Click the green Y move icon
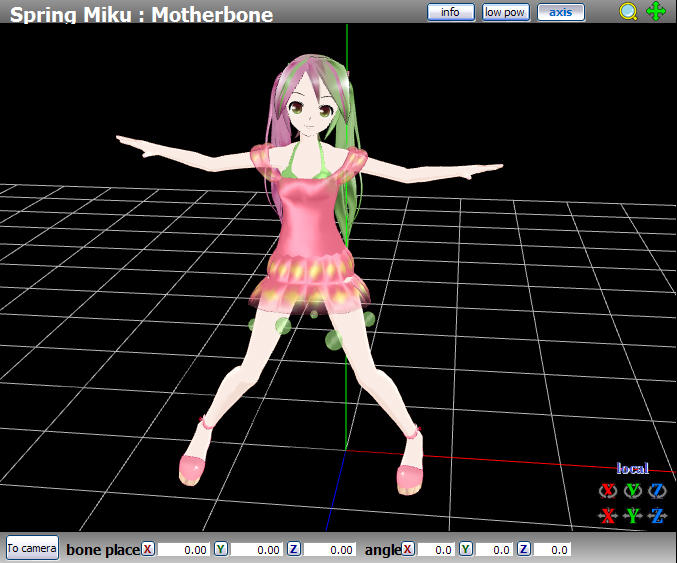677x563 pixels. 633,515
